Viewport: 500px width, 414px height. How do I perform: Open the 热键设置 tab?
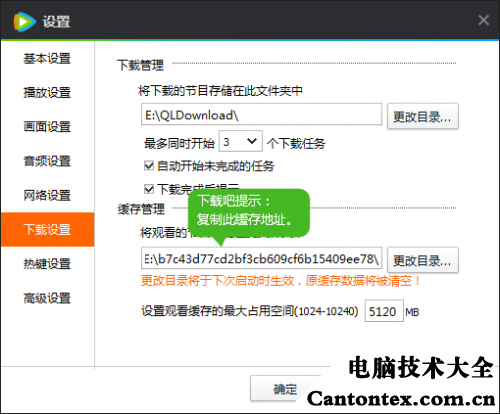(47, 264)
